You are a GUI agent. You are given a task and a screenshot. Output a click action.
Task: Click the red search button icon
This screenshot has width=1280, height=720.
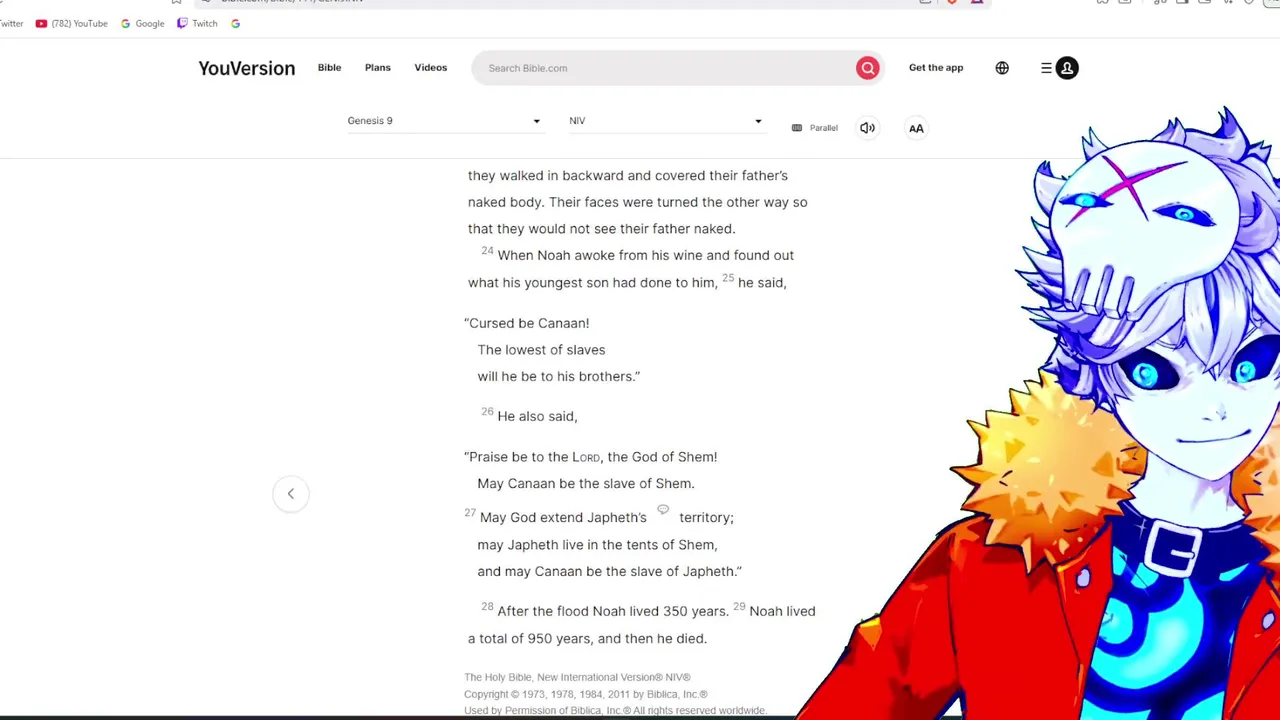coord(867,68)
